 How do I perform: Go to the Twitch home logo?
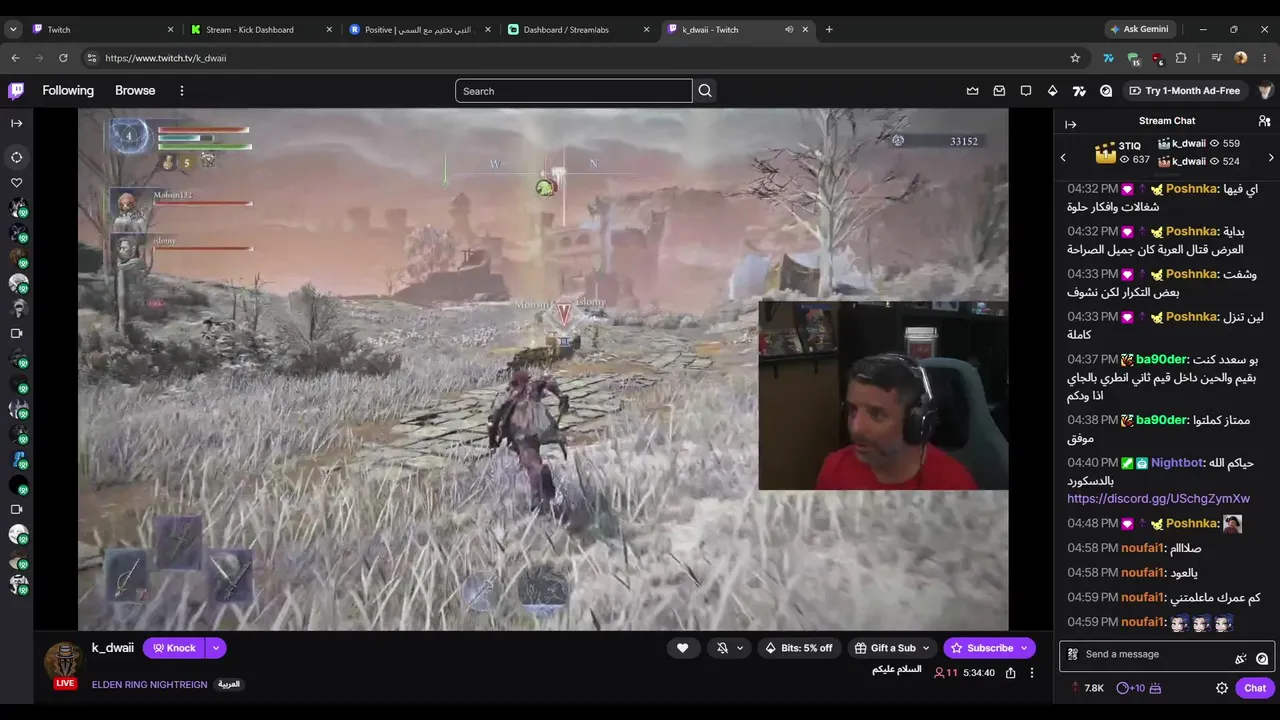pos(16,91)
